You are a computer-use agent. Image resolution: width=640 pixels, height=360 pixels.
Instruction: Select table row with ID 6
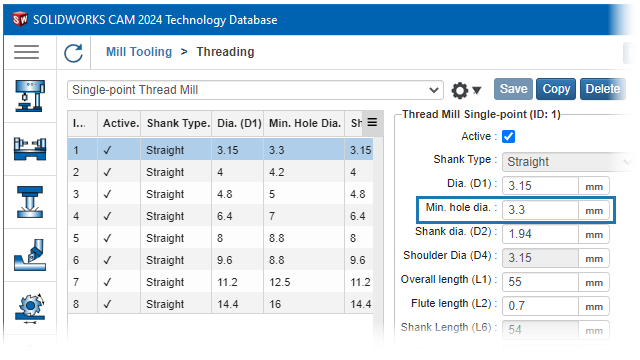tap(220, 260)
